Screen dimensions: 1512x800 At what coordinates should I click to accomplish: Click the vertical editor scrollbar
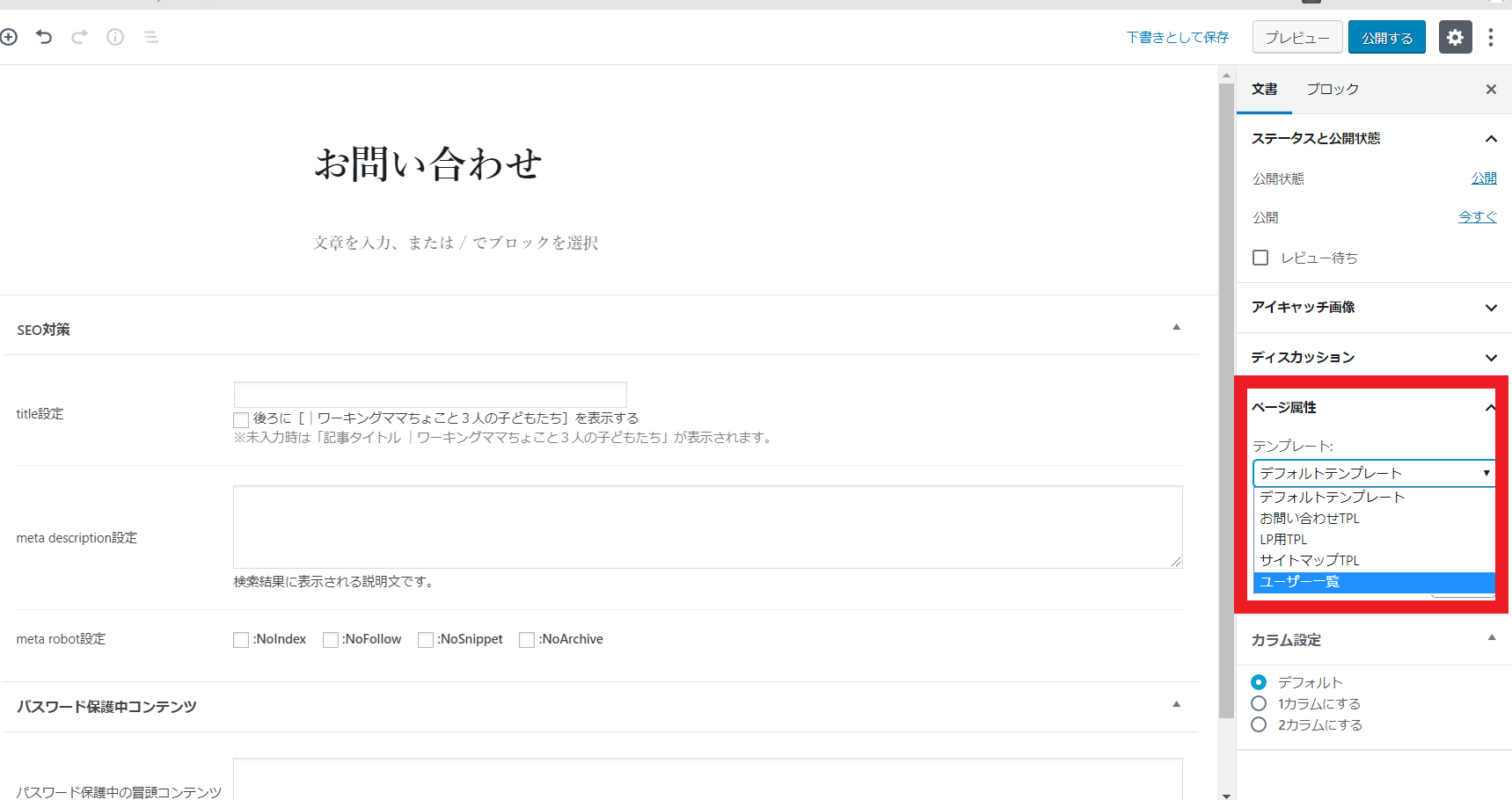coord(1226,396)
